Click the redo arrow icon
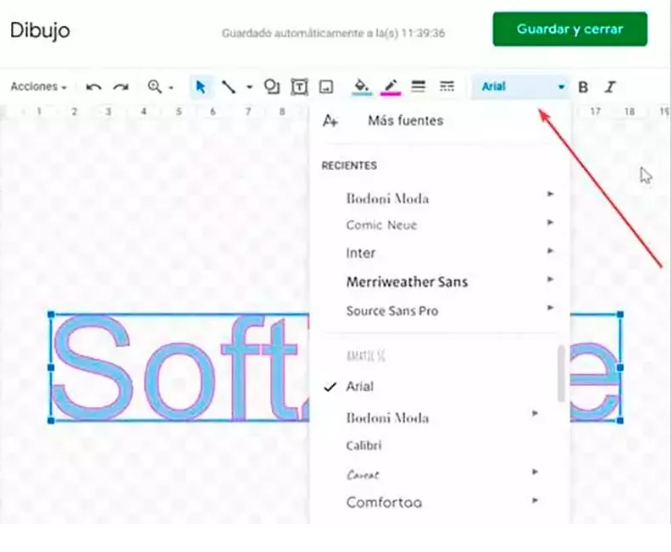 click(x=121, y=87)
